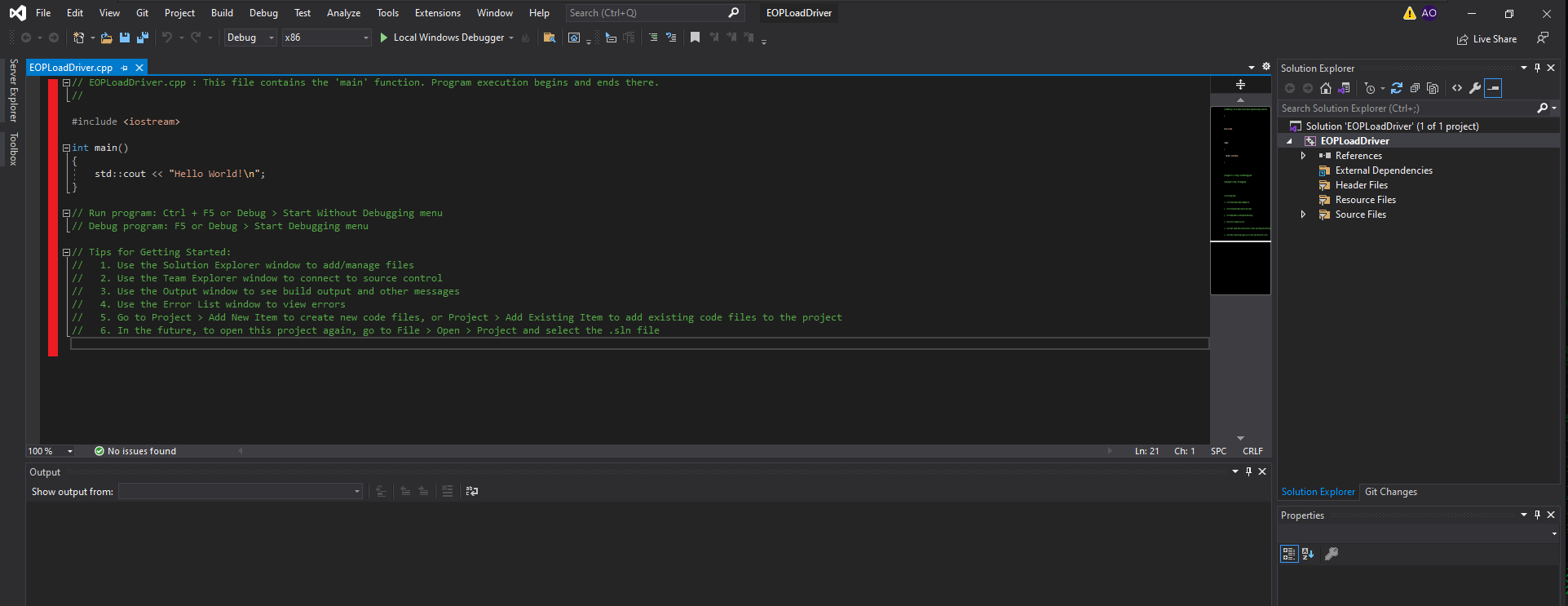
Task: Click Collapse All icon in Solution Explorer
Action: (1415, 88)
